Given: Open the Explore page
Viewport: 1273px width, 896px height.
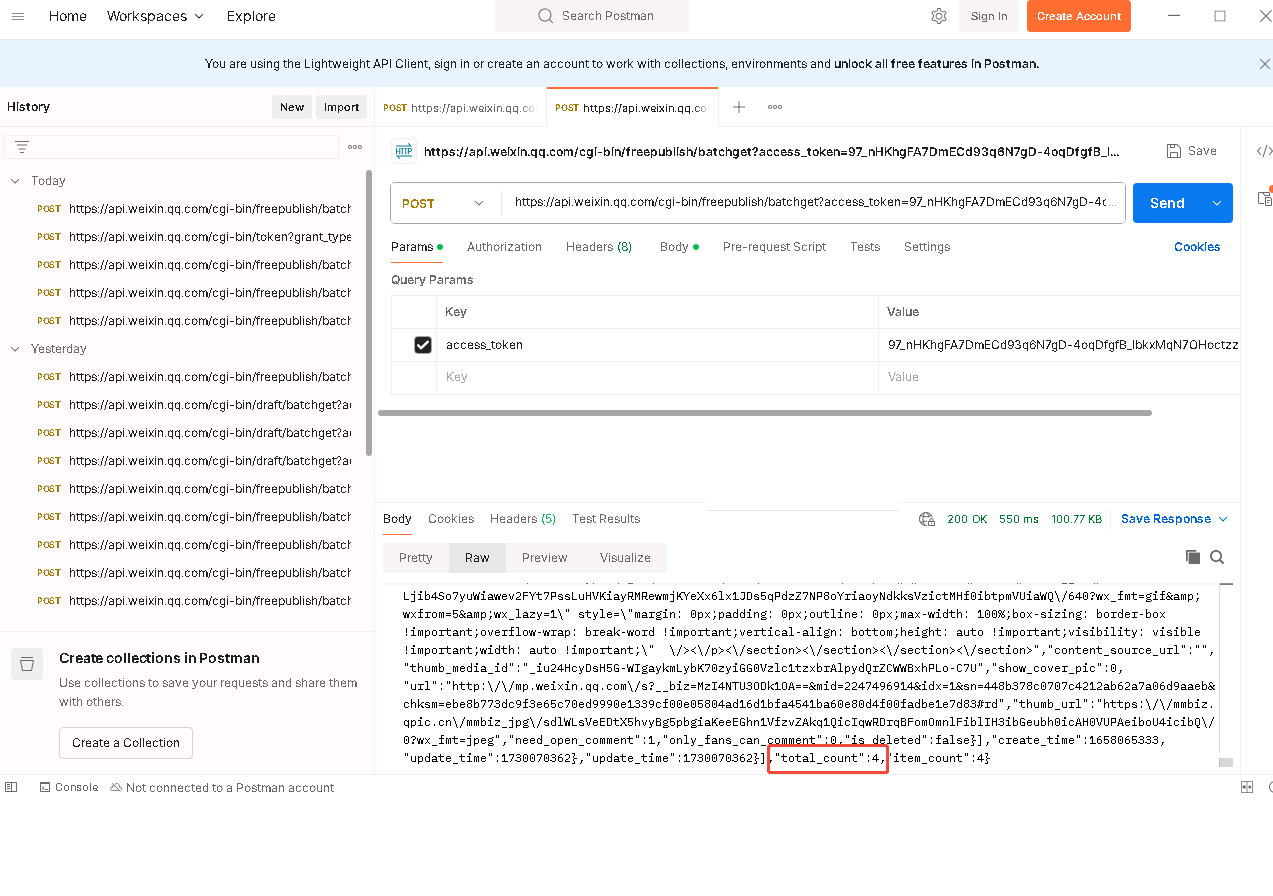Looking at the screenshot, I should 251,16.
